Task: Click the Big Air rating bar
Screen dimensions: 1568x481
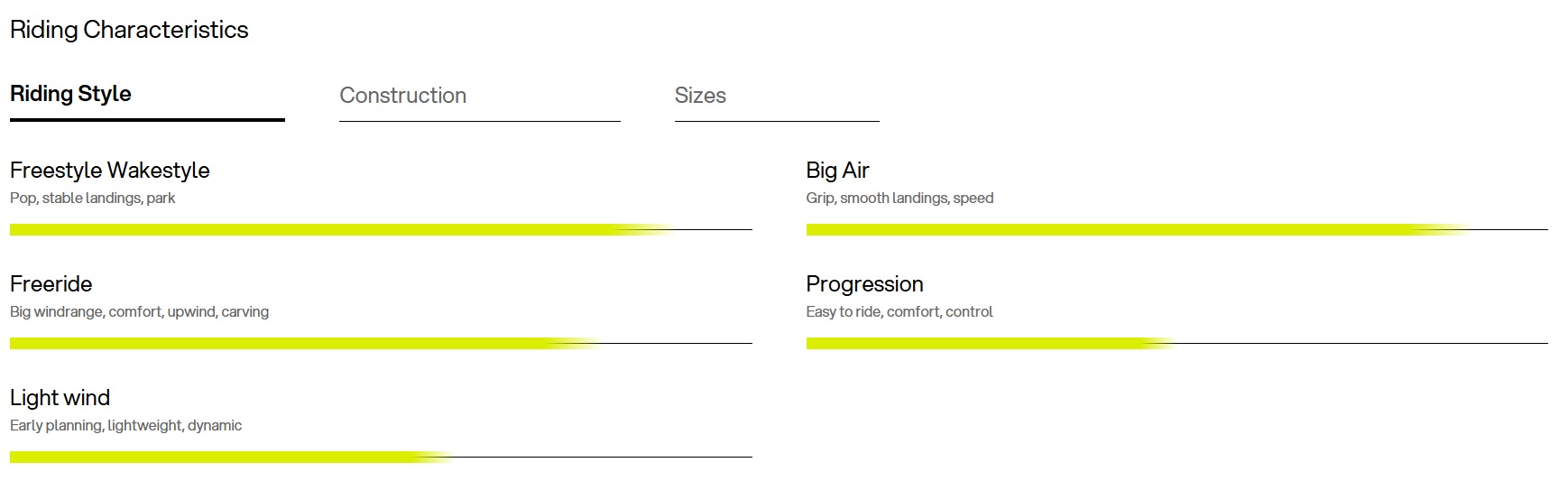Action: pos(1176,230)
